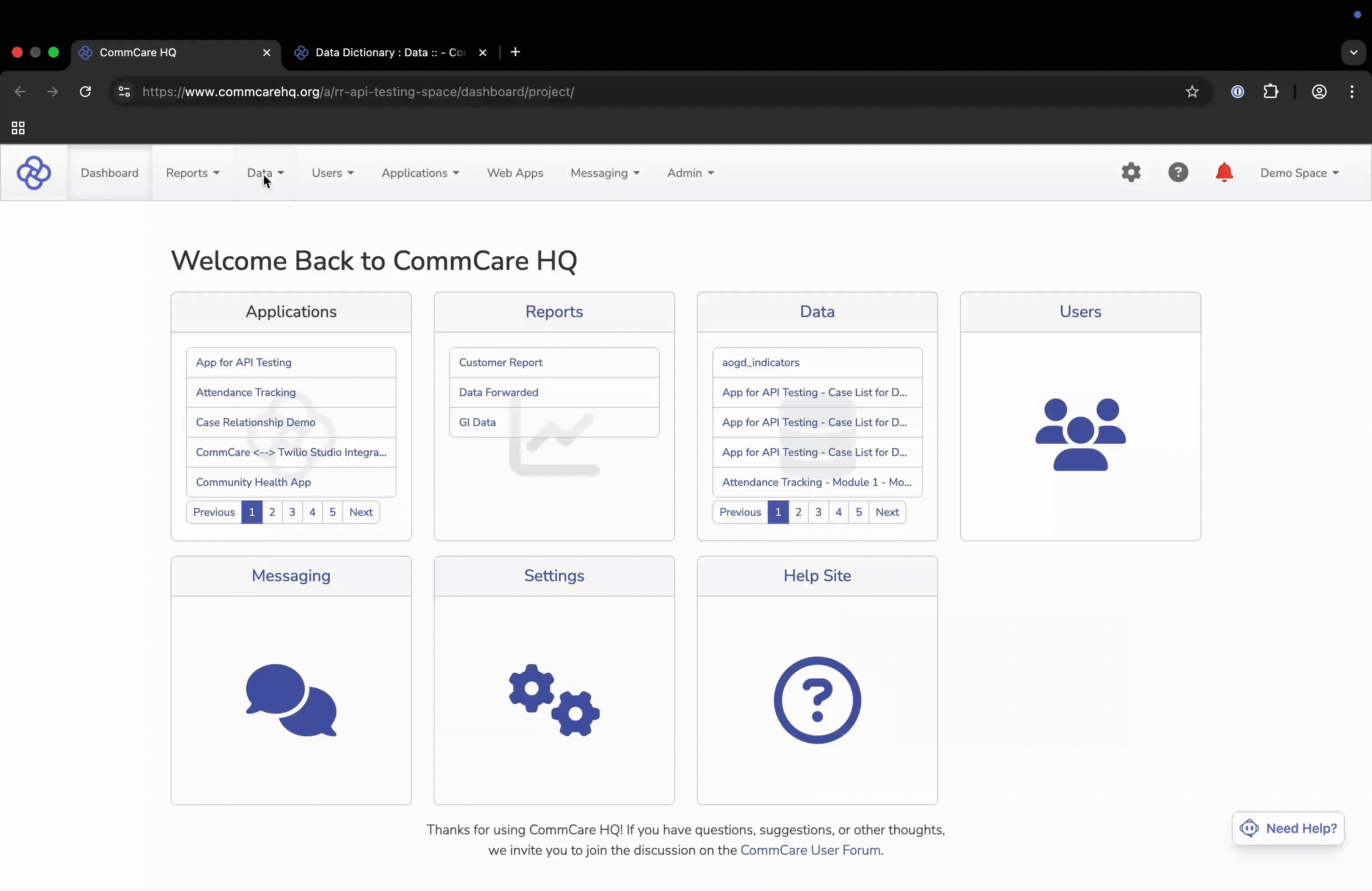Image resolution: width=1372 pixels, height=891 pixels.
Task: Open Web Apps from navigation bar
Action: (515, 173)
